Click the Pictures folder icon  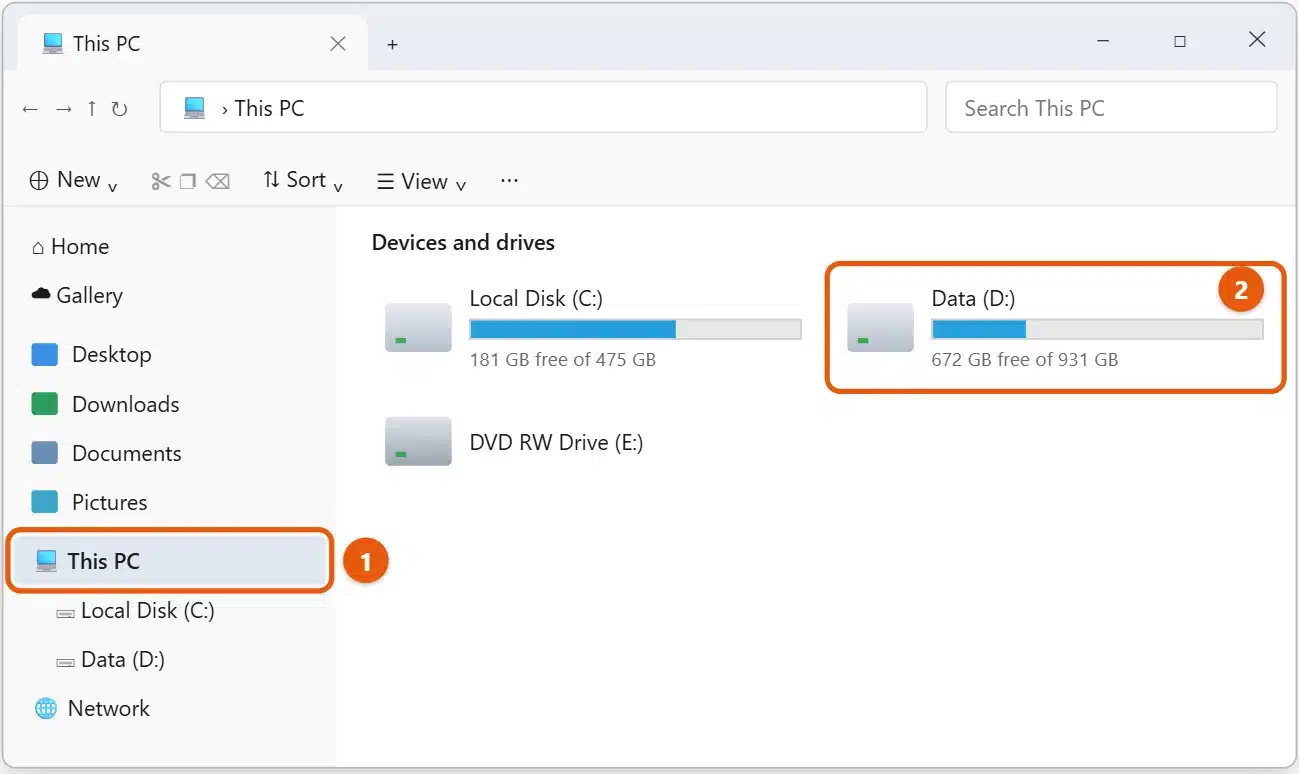[45, 502]
